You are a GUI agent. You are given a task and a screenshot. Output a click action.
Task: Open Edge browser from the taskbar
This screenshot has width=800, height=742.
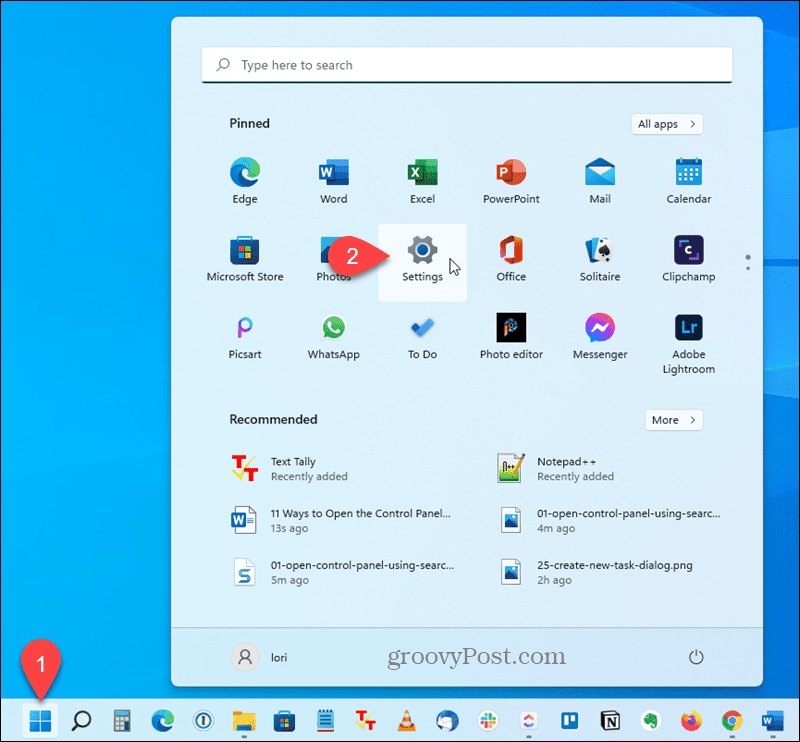tap(163, 721)
